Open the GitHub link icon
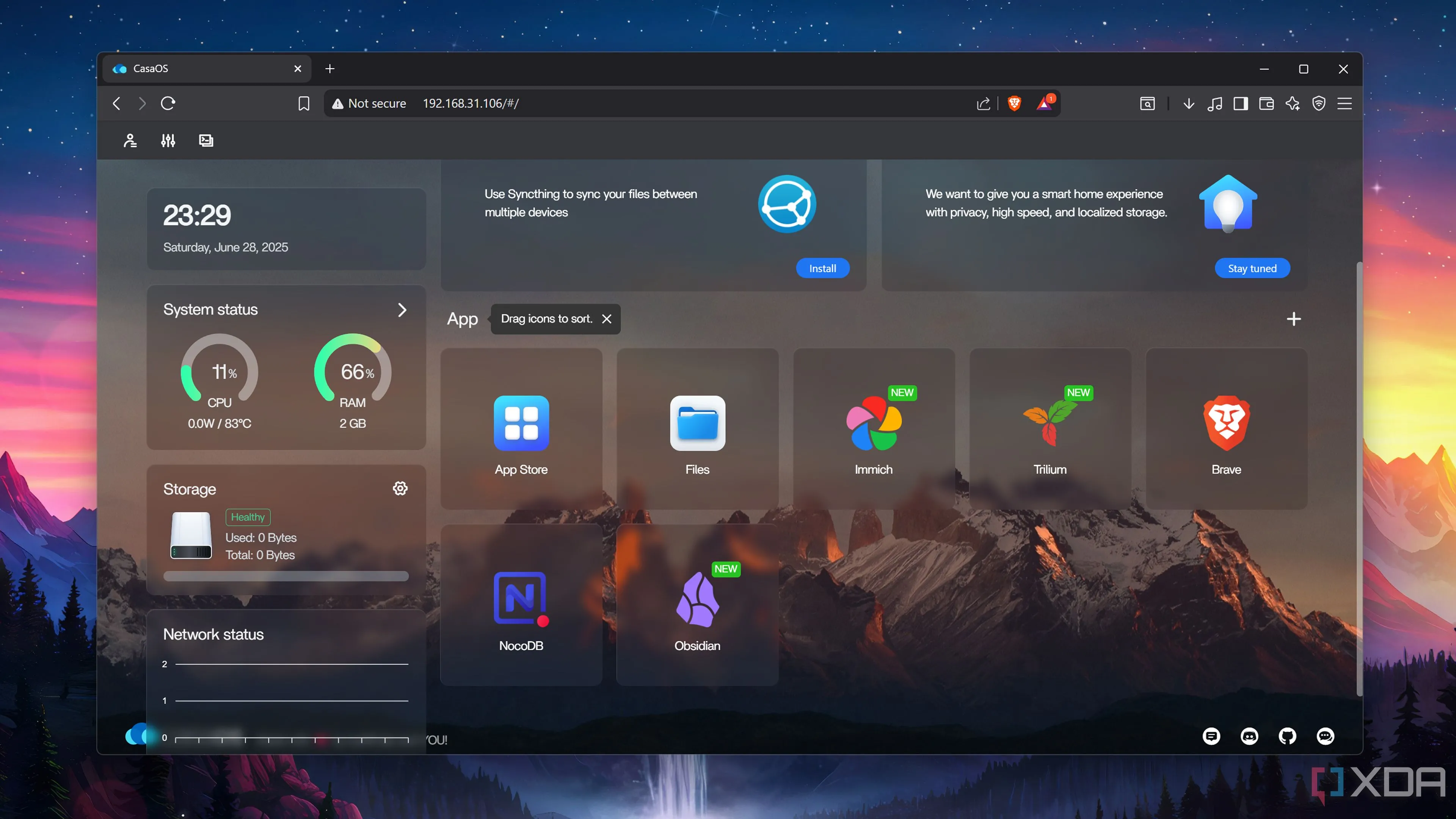 click(1287, 736)
